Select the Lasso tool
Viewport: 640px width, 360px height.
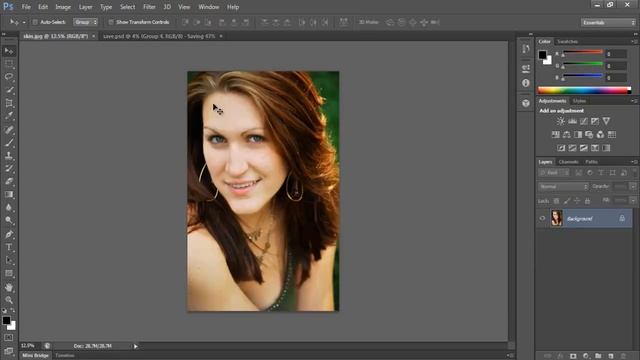pos(9,77)
